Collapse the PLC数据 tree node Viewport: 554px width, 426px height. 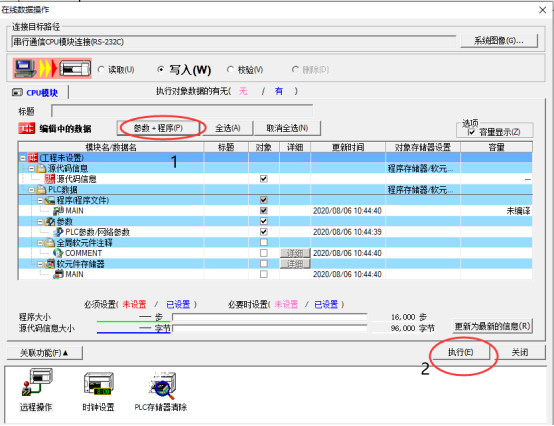[31, 190]
